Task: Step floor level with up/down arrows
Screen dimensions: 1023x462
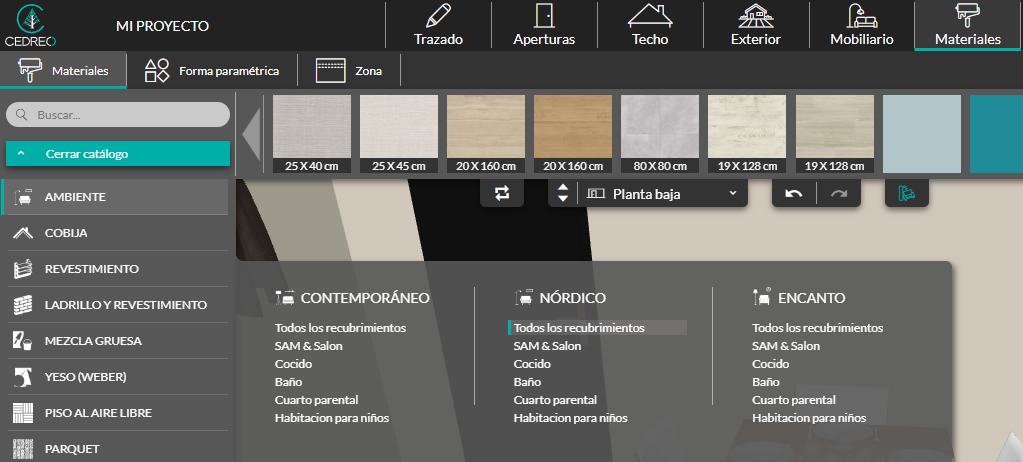Action: [563, 193]
